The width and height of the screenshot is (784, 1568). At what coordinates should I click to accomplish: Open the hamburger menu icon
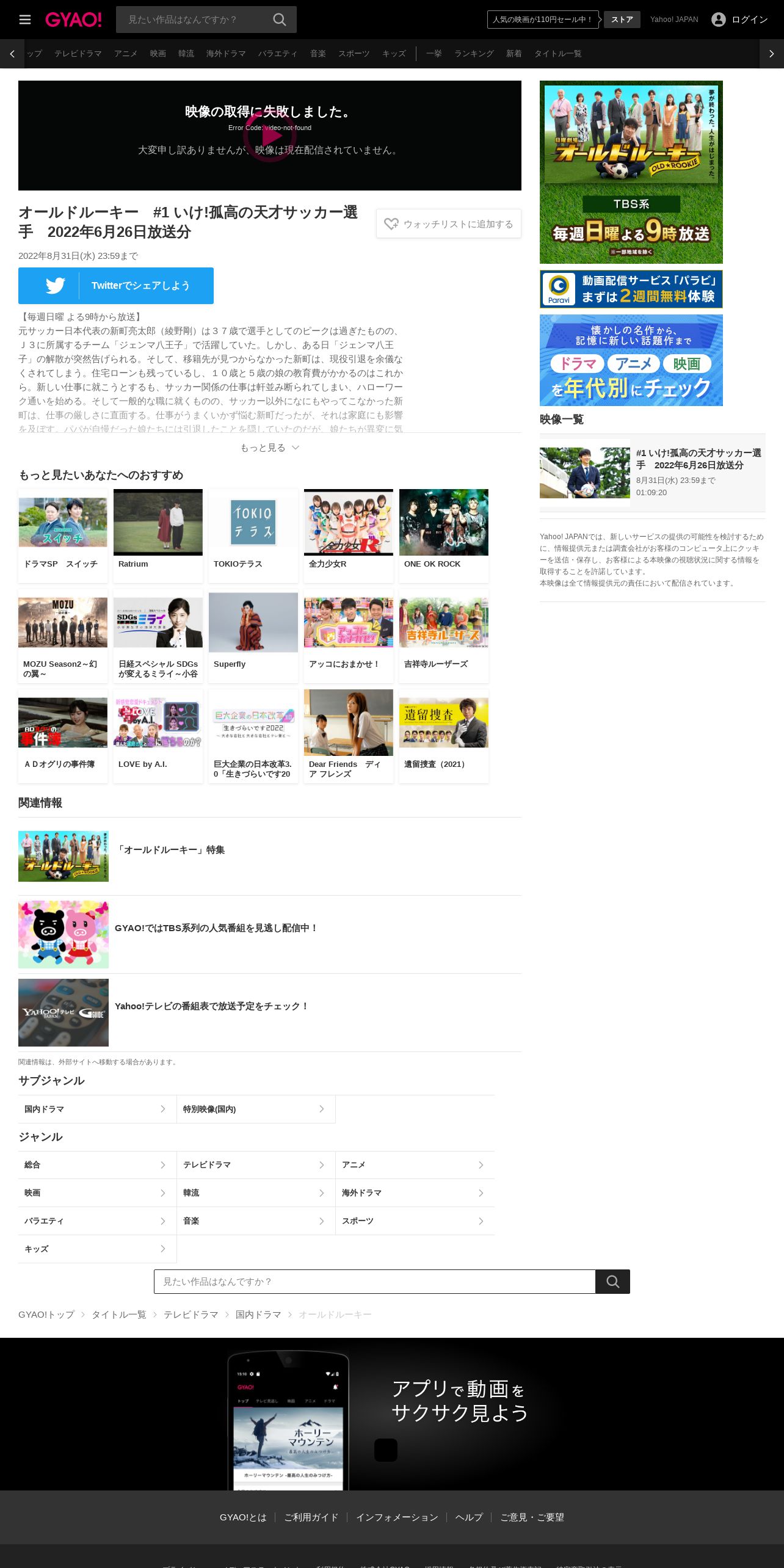click(x=25, y=20)
